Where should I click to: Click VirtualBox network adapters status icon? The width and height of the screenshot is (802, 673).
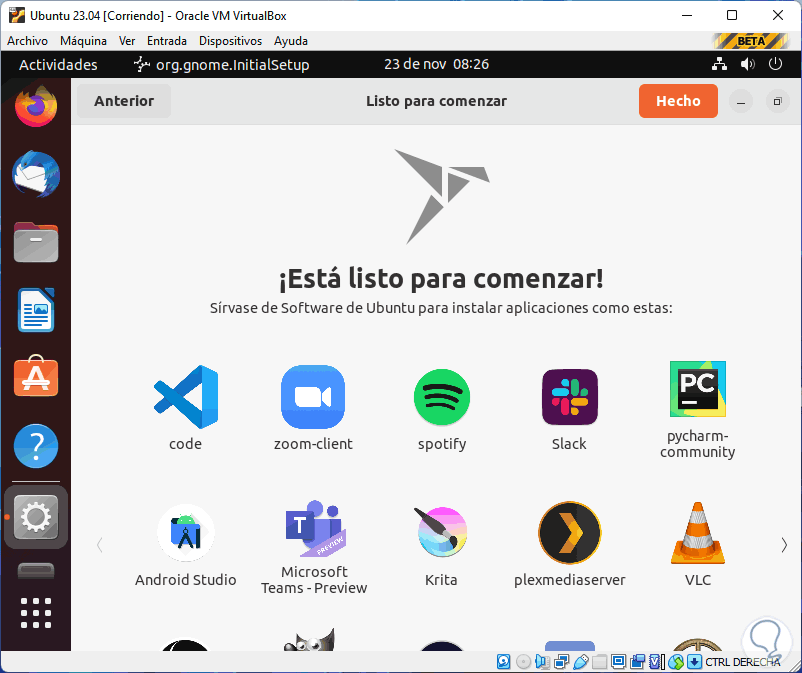tap(562, 662)
